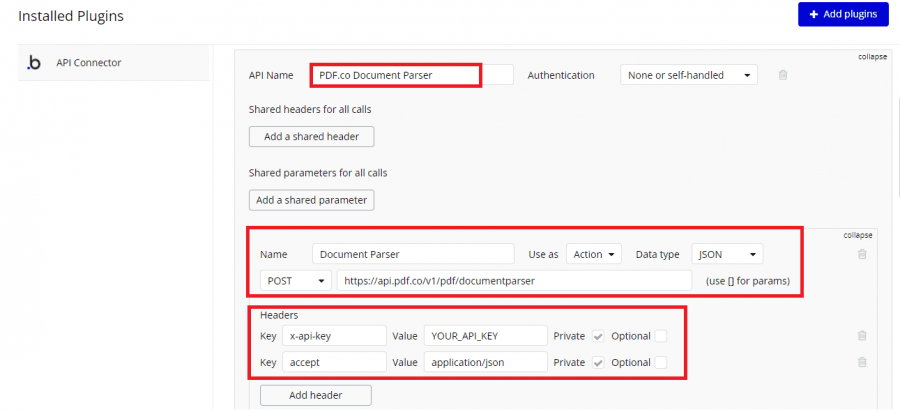Remove the accept header with trash icon
This screenshot has height=412, width=900.
[x=862, y=362]
